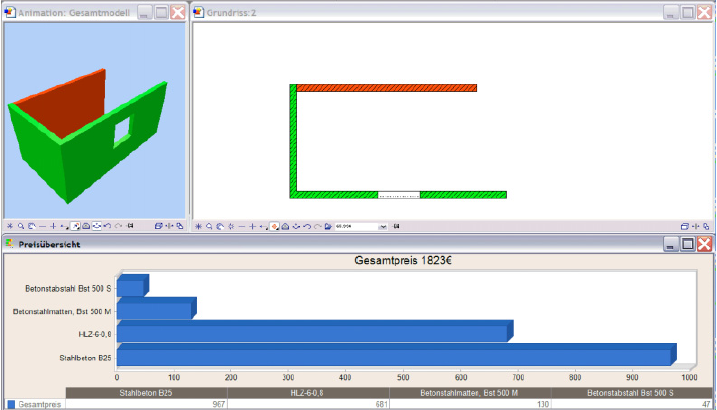Click the first star icon in the Grundriss toolbar

(198, 227)
